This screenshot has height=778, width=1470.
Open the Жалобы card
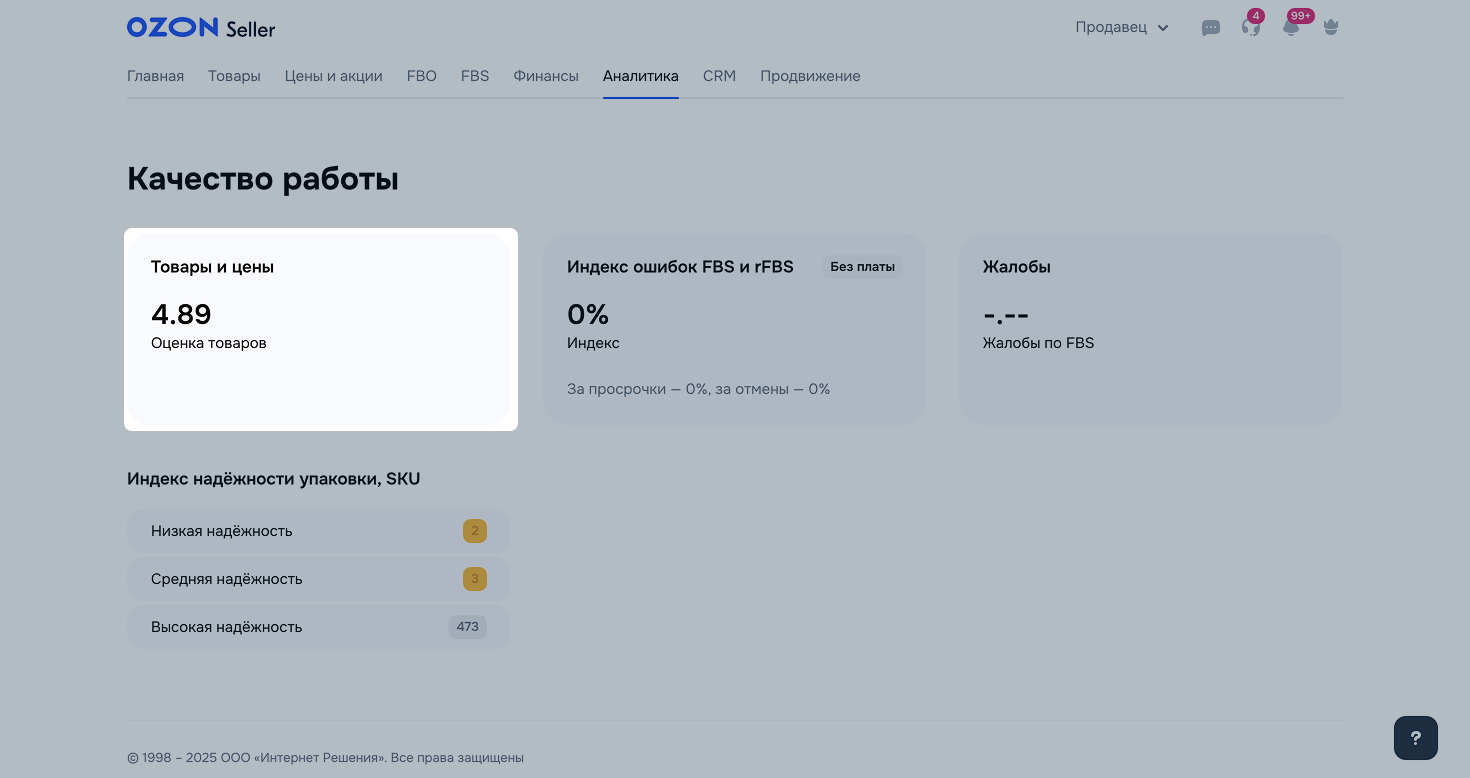1150,329
